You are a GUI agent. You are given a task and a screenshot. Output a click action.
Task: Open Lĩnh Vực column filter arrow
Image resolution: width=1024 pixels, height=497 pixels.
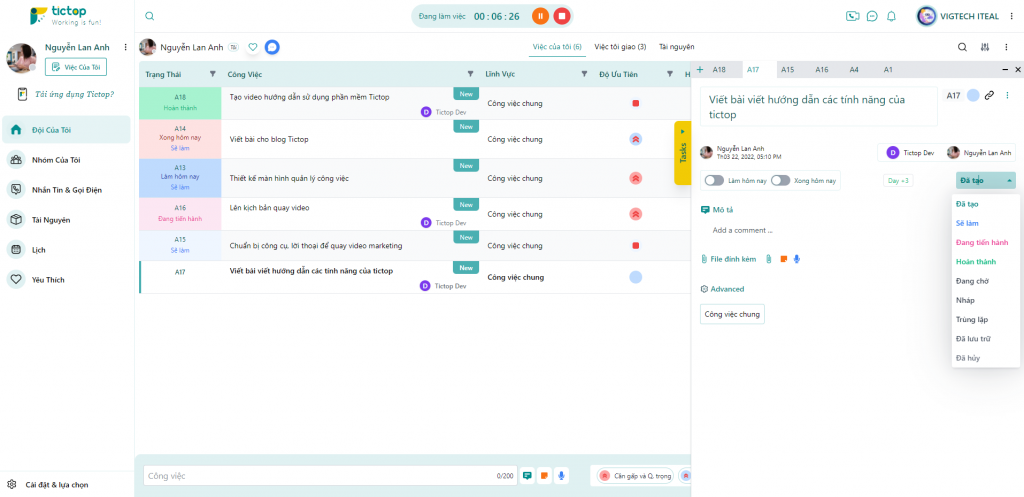point(584,74)
